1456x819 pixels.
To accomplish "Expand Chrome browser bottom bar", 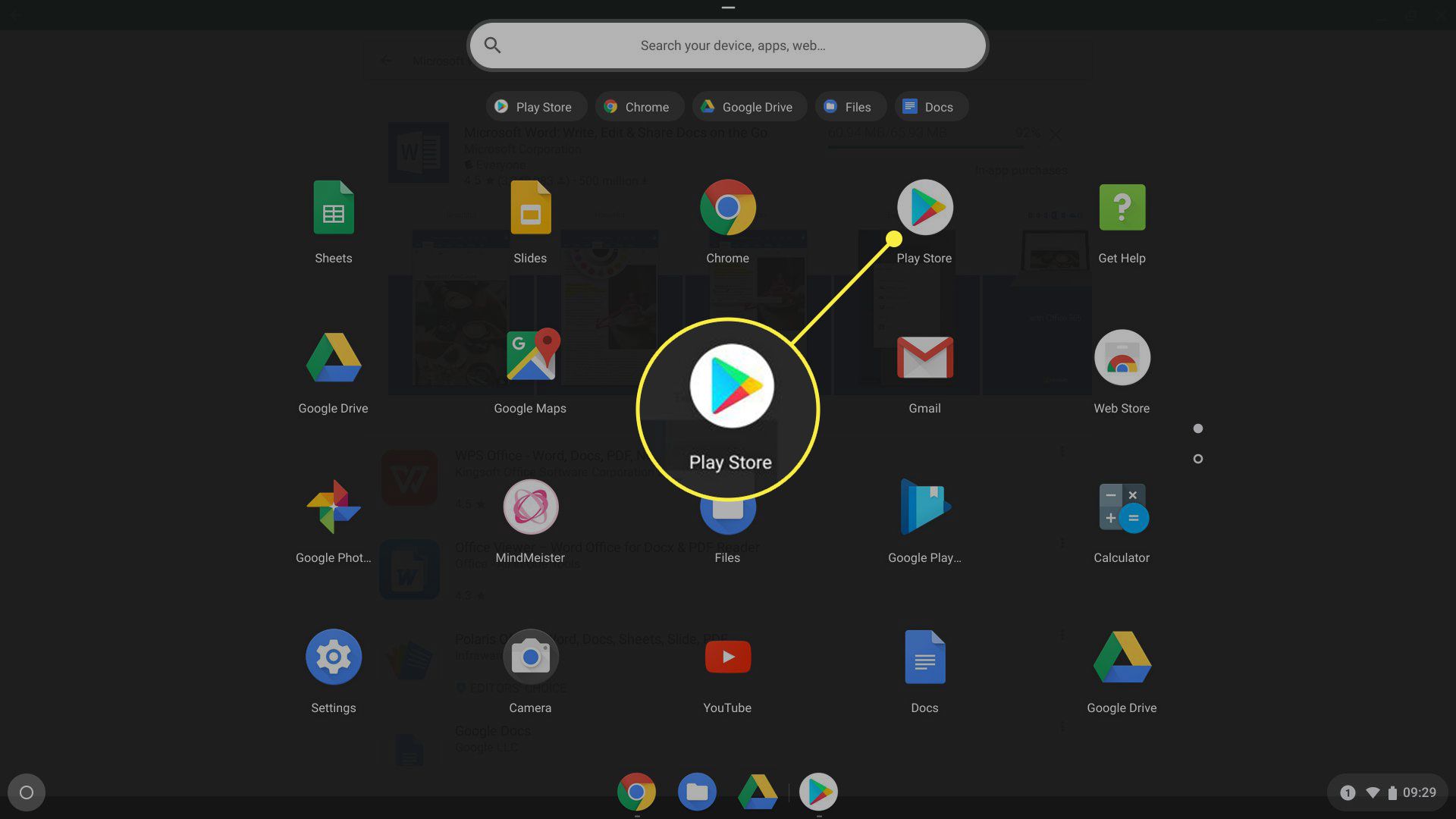I will pos(637,791).
